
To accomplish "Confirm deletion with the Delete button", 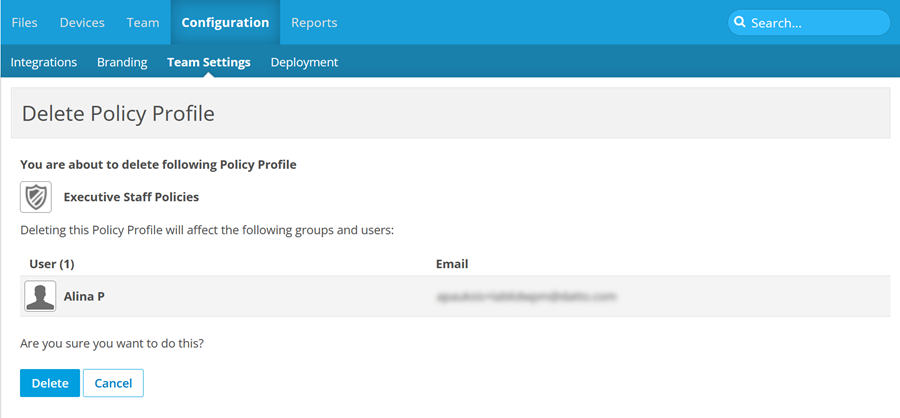I will point(50,383).
